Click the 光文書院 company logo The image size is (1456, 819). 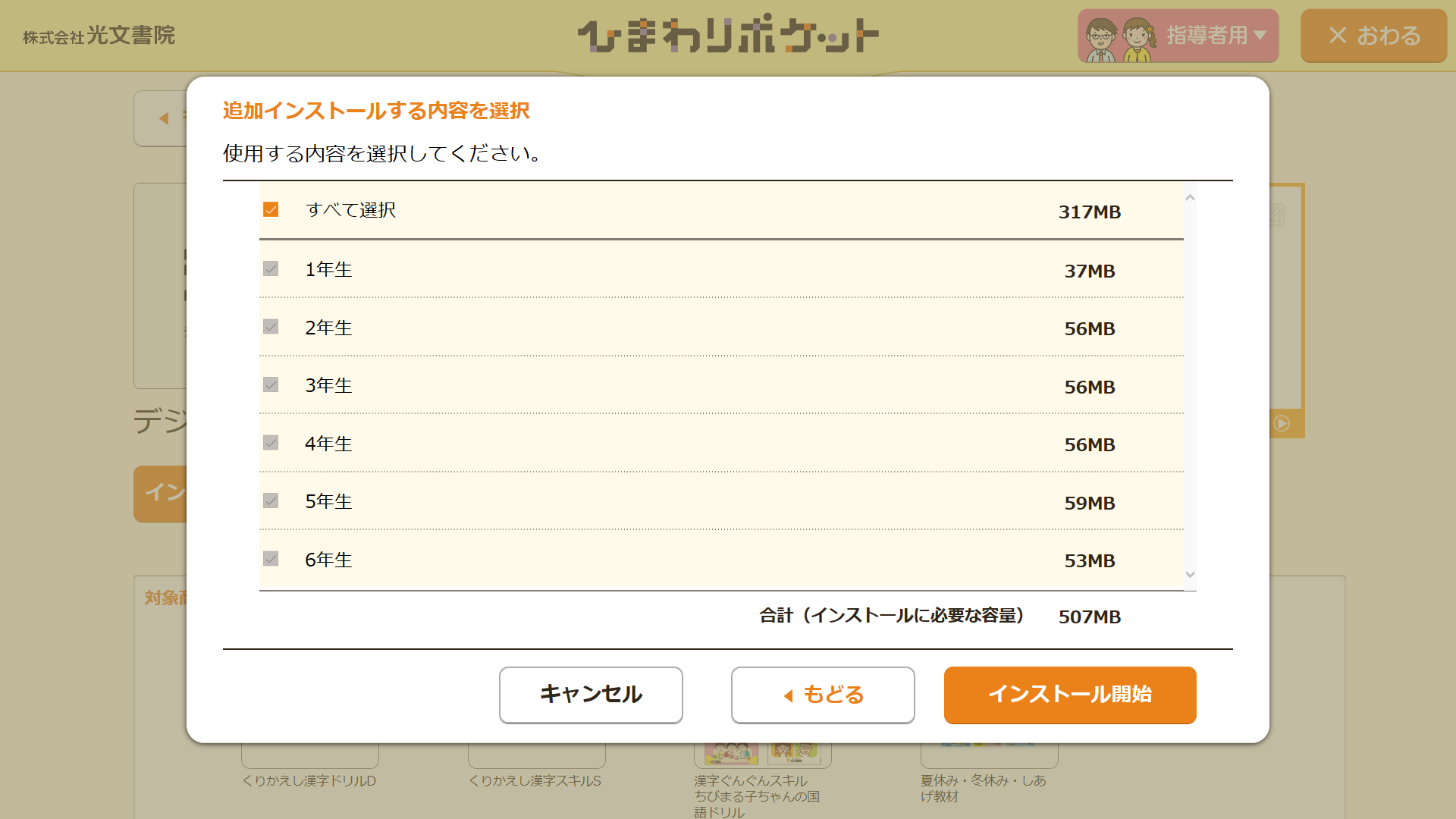99,36
